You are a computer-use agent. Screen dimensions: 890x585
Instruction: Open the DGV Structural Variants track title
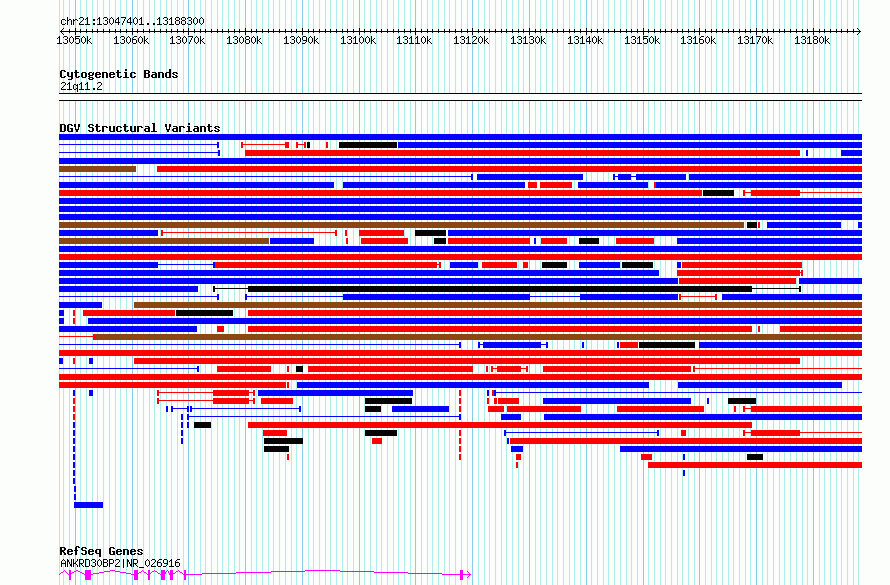[x=140, y=128]
